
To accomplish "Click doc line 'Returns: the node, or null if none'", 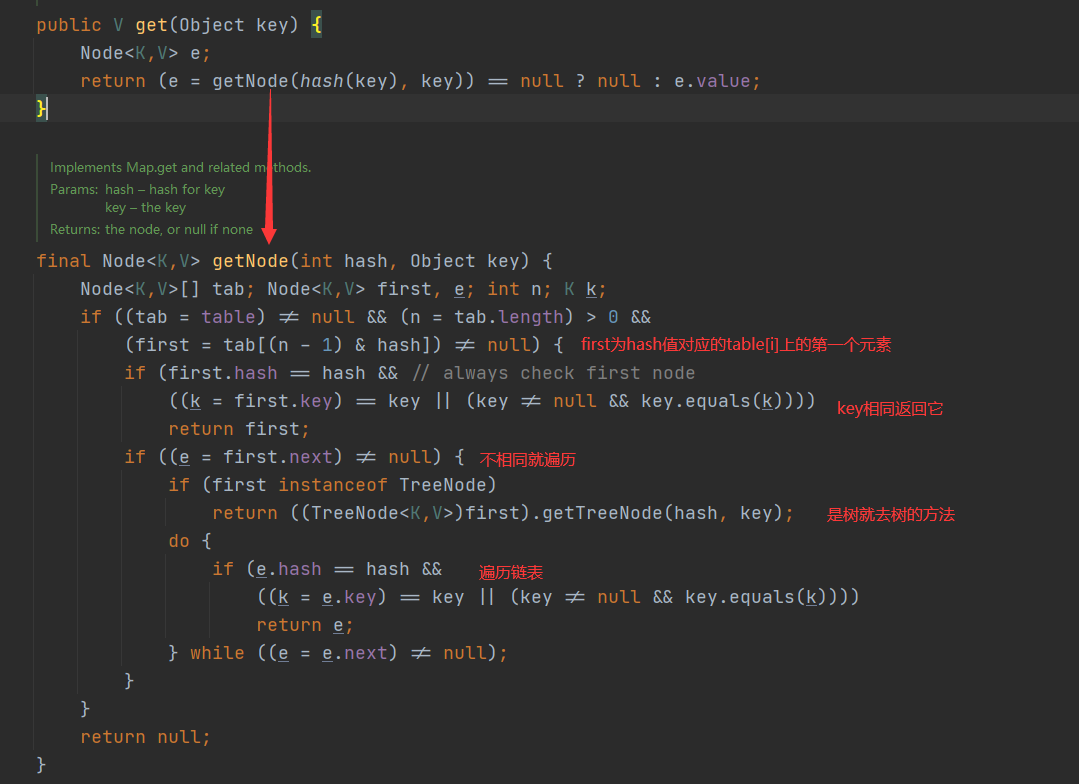I will 151,229.
